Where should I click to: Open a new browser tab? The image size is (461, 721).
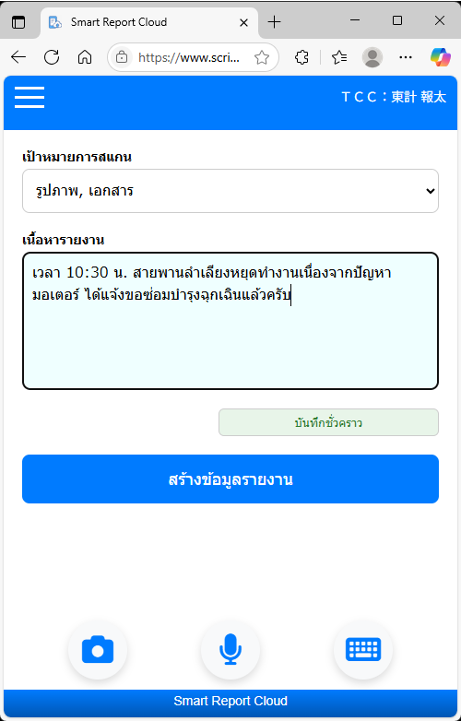tap(274, 22)
